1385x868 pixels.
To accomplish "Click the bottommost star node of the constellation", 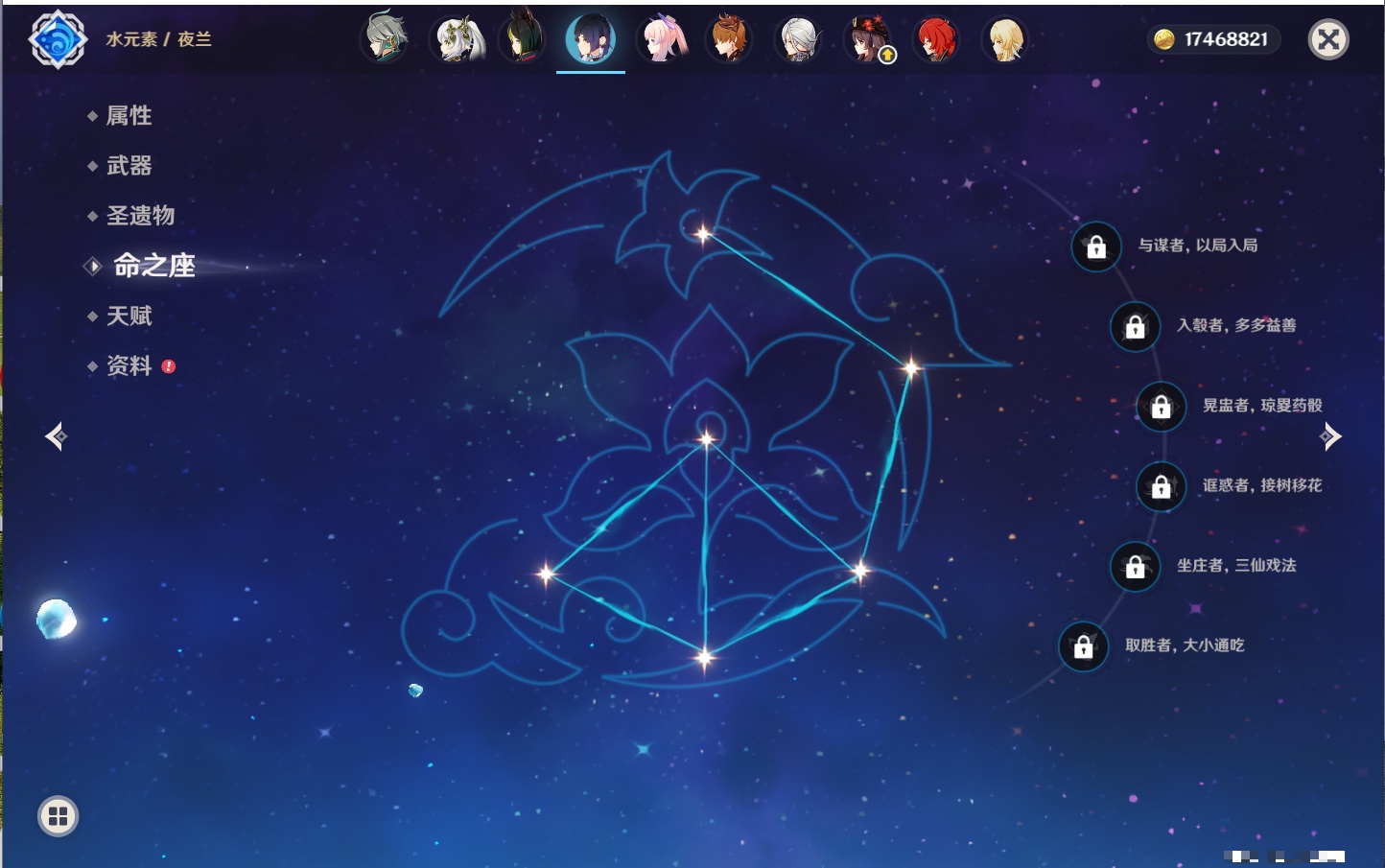I will [x=705, y=657].
